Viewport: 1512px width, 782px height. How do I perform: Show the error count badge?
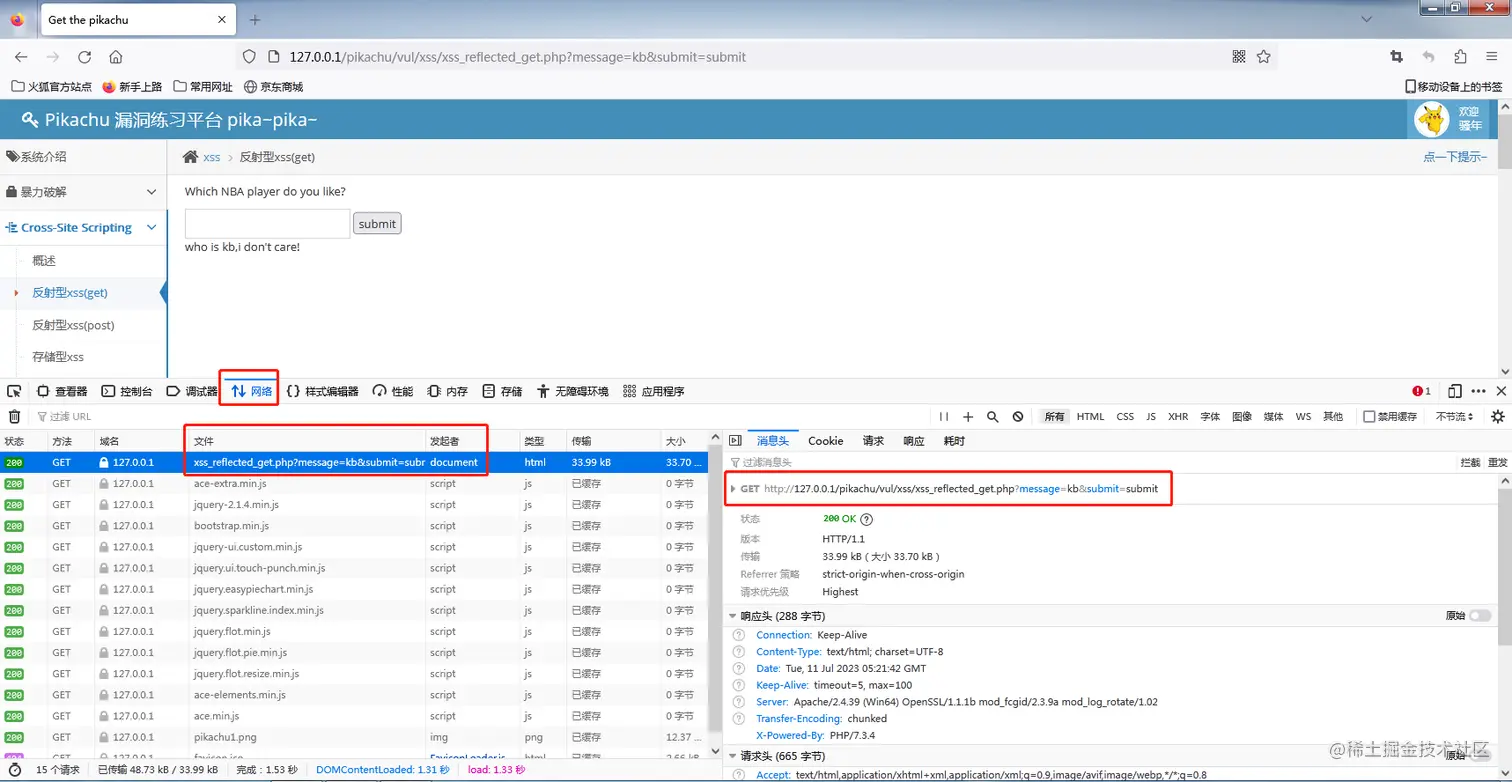(1422, 391)
